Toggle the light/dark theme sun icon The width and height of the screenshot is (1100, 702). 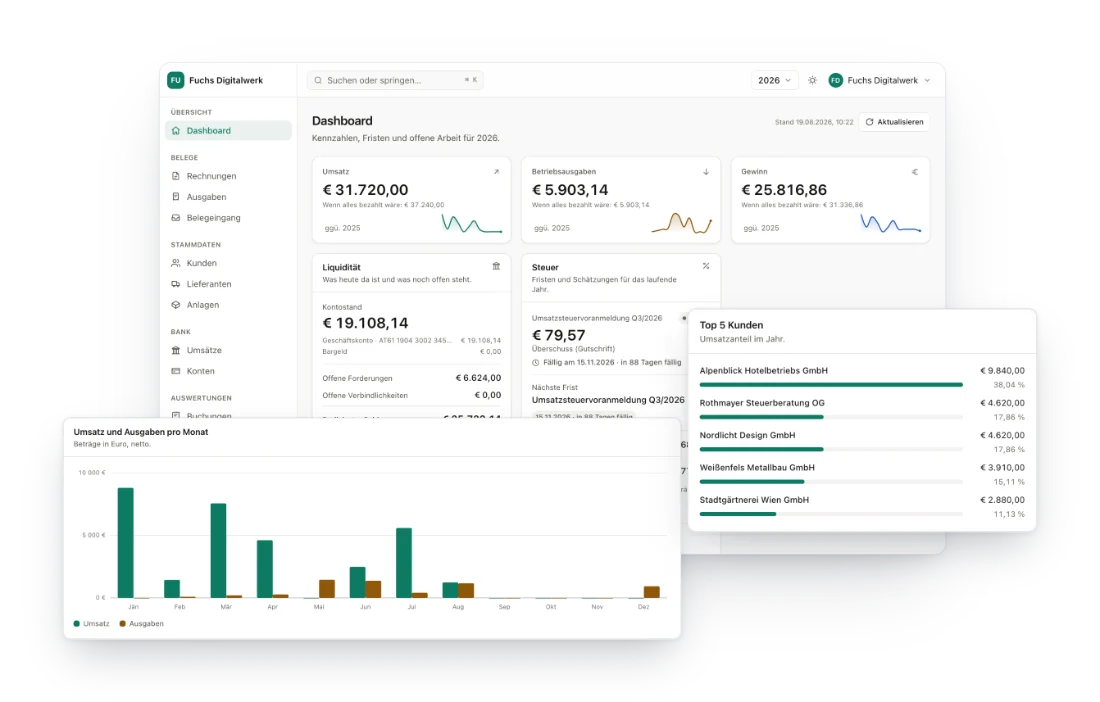812,81
